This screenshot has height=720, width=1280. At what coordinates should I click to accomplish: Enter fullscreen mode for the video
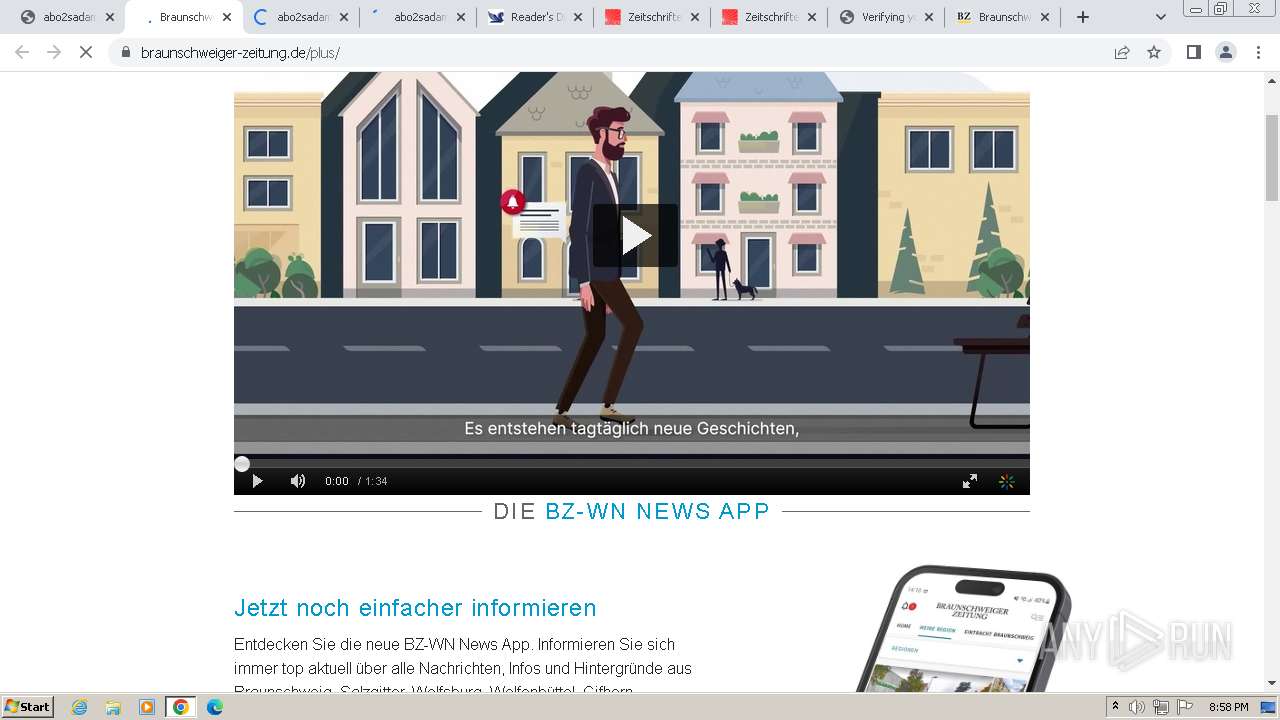pyautogui.click(x=970, y=481)
